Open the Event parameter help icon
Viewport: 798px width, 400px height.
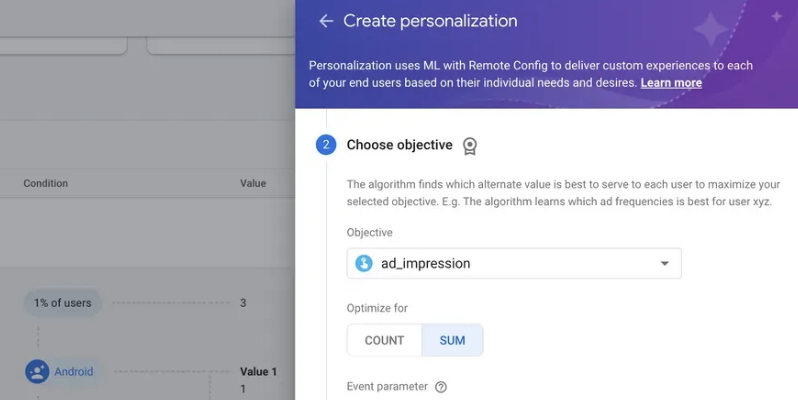coord(441,387)
